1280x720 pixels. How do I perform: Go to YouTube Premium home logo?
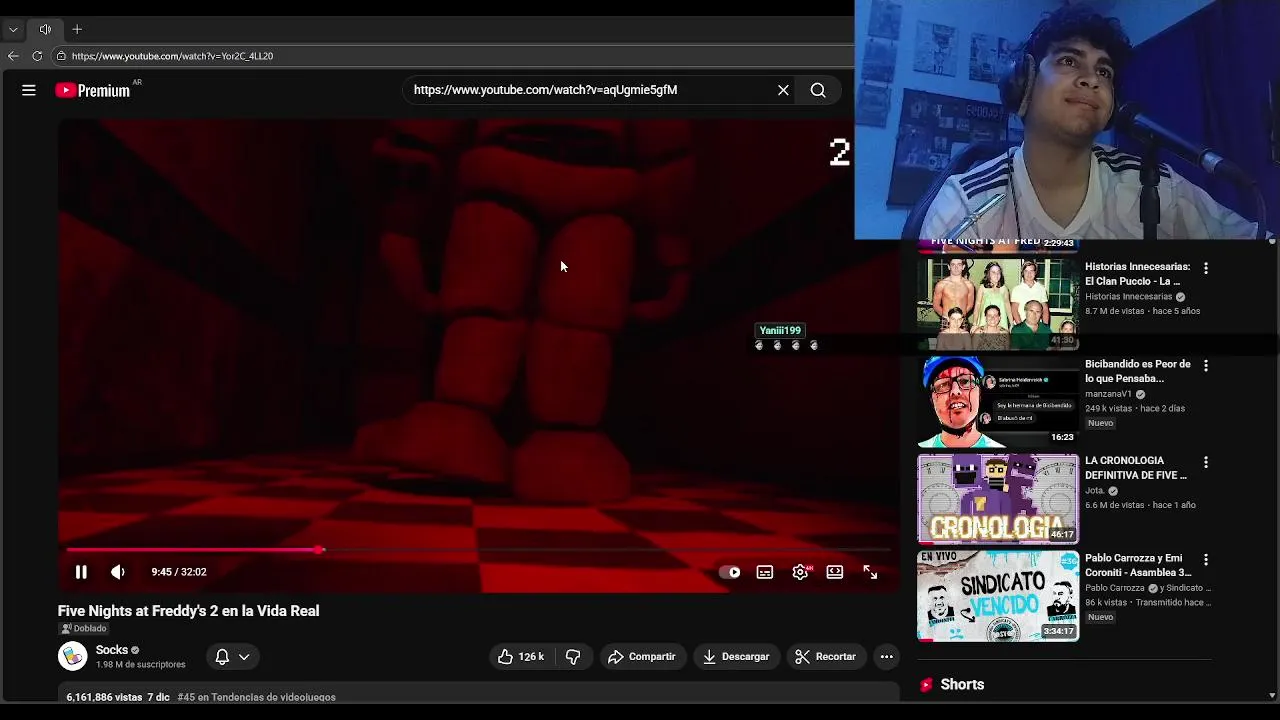coord(93,90)
